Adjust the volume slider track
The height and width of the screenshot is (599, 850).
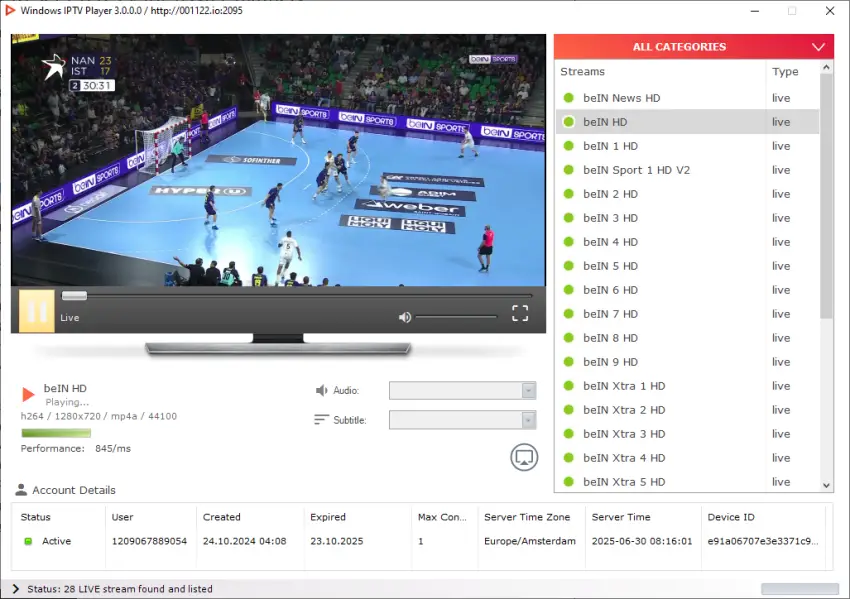(456, 317)
